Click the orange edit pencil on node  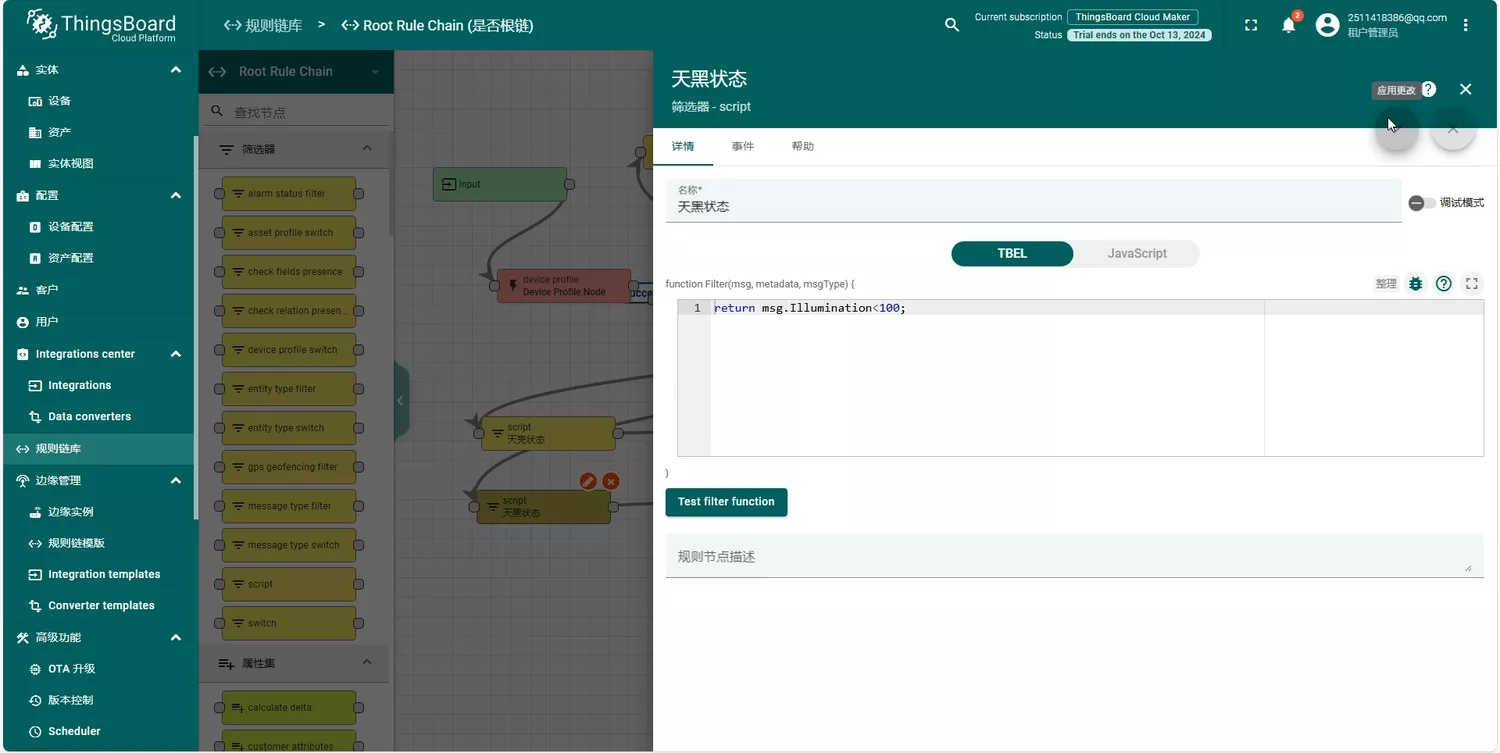pos(588,481)
